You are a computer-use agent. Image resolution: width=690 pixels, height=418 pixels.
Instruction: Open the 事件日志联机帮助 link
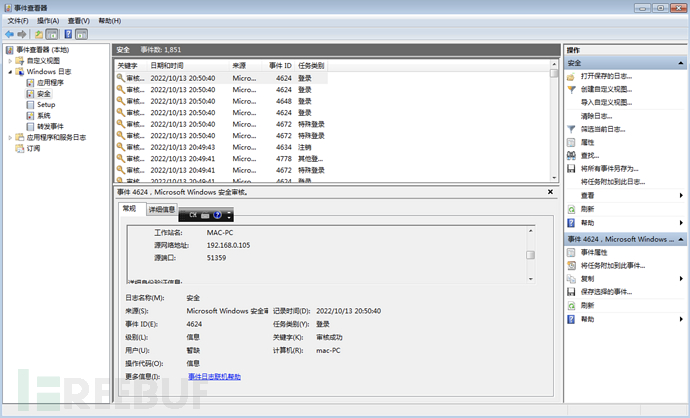click(214, 377)
